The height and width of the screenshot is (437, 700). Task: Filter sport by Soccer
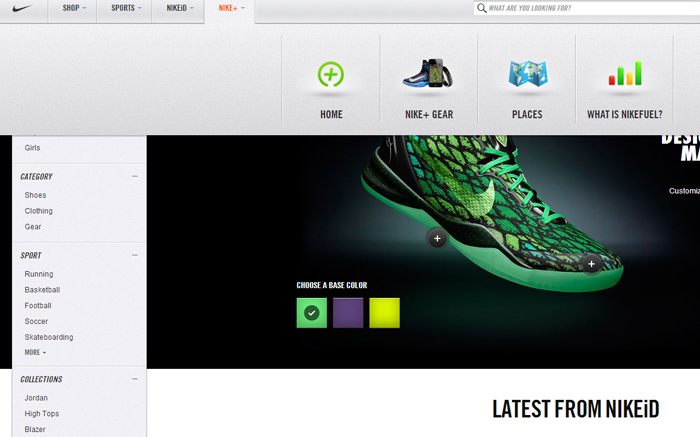(x=36, y=321)
